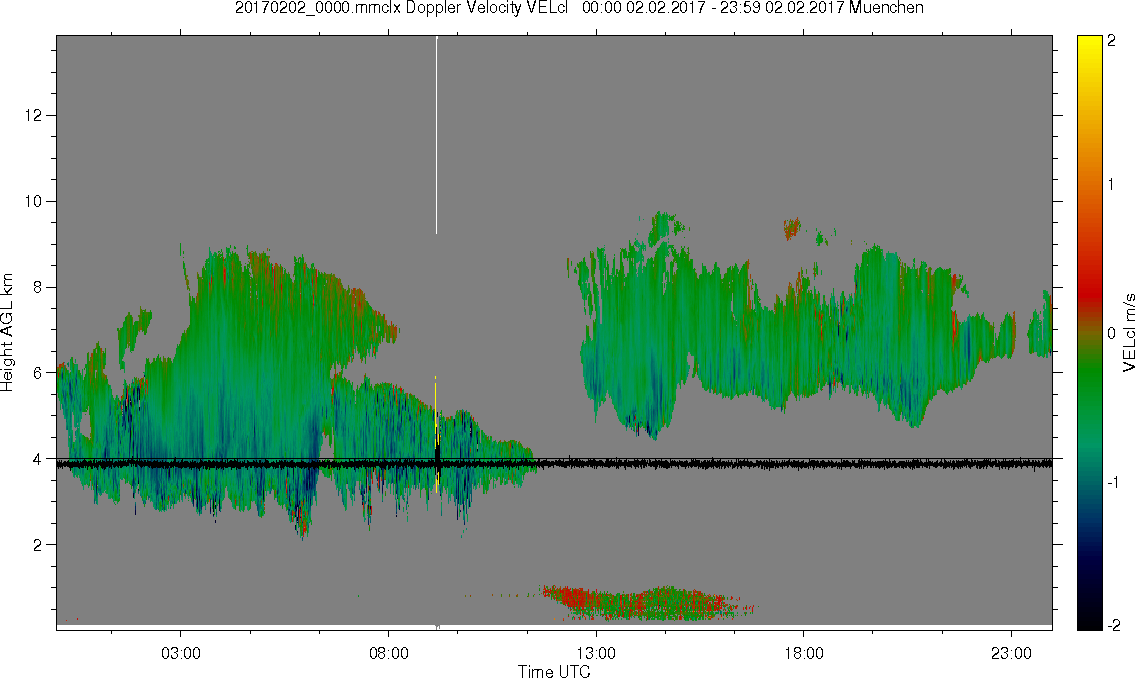Click the small orange patch near 18:00
Viewport: 1135px width, 678px height.
[x=792, y=228]
